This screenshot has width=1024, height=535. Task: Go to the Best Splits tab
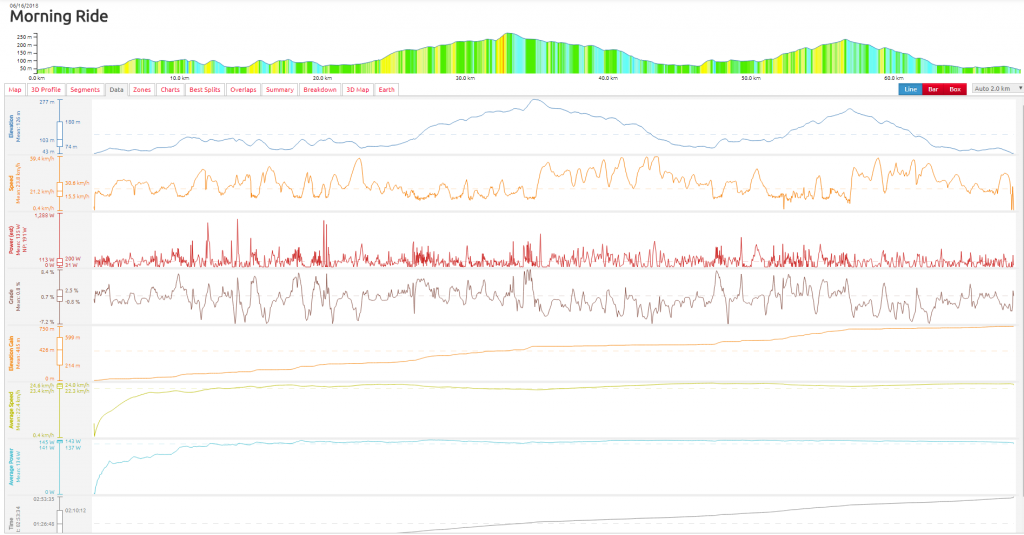[205, 89]
